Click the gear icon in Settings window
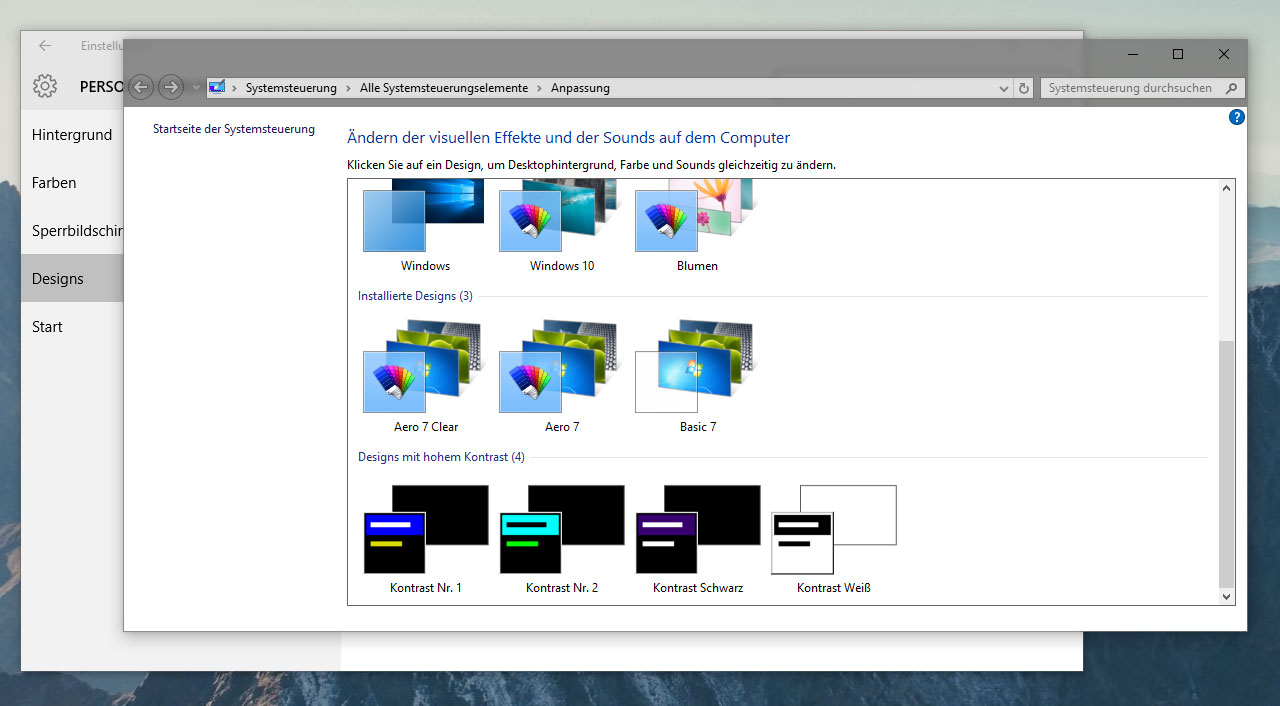This screenshot has width=1280, height=706. point(44,86)
